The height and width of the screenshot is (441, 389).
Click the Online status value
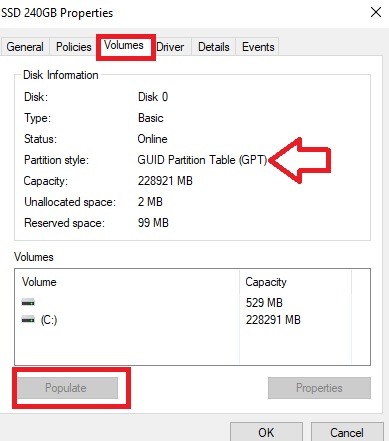152,139
